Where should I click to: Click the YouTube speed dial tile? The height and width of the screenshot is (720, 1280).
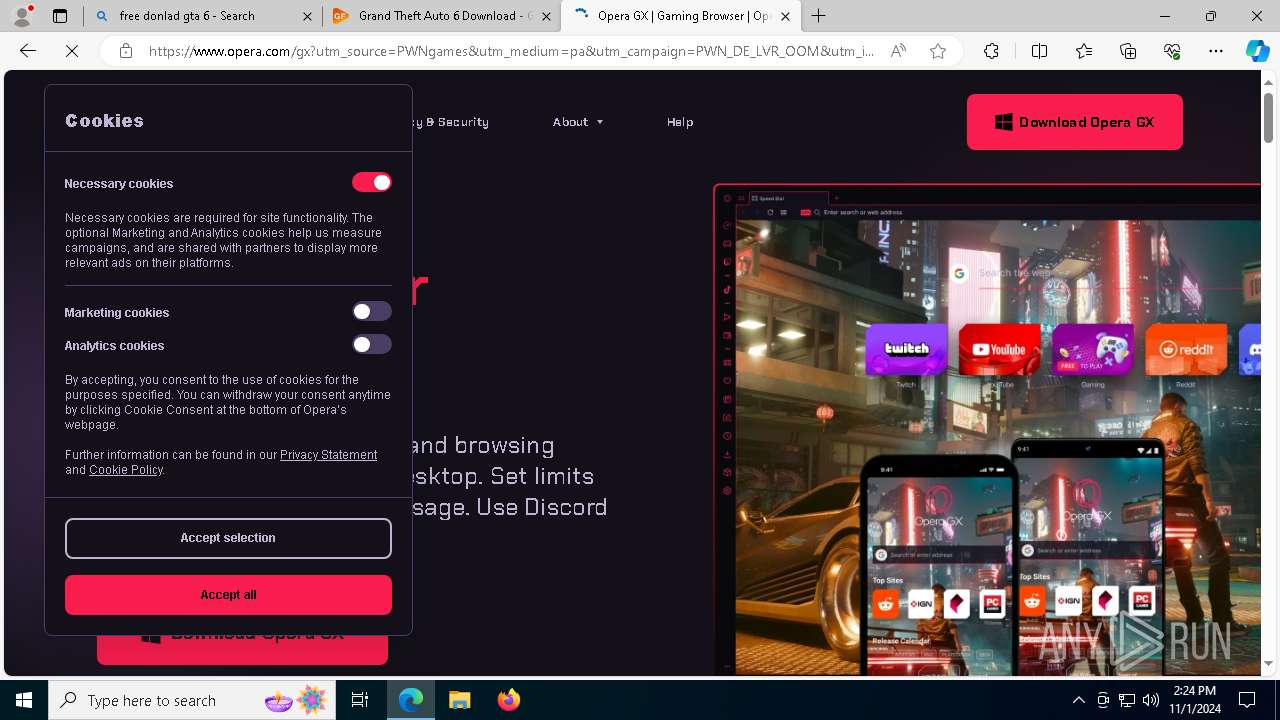(999, 350)
